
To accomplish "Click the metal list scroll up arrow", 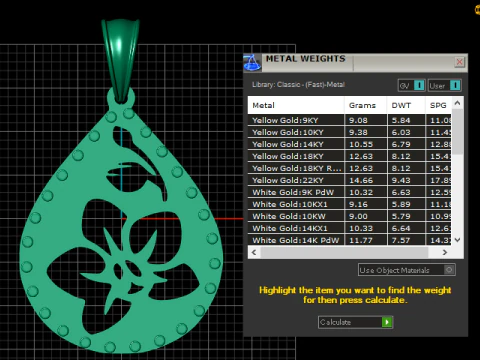I will point(457,103).
